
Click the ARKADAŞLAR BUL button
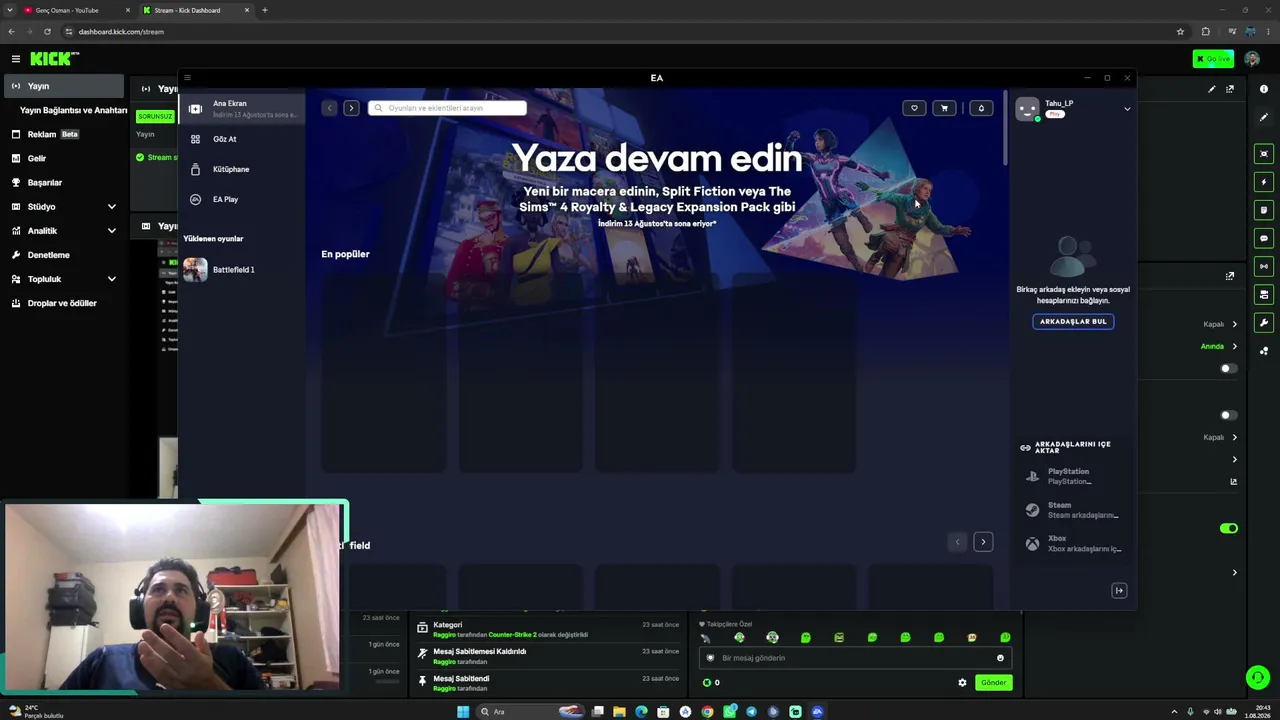point(1073,322)
